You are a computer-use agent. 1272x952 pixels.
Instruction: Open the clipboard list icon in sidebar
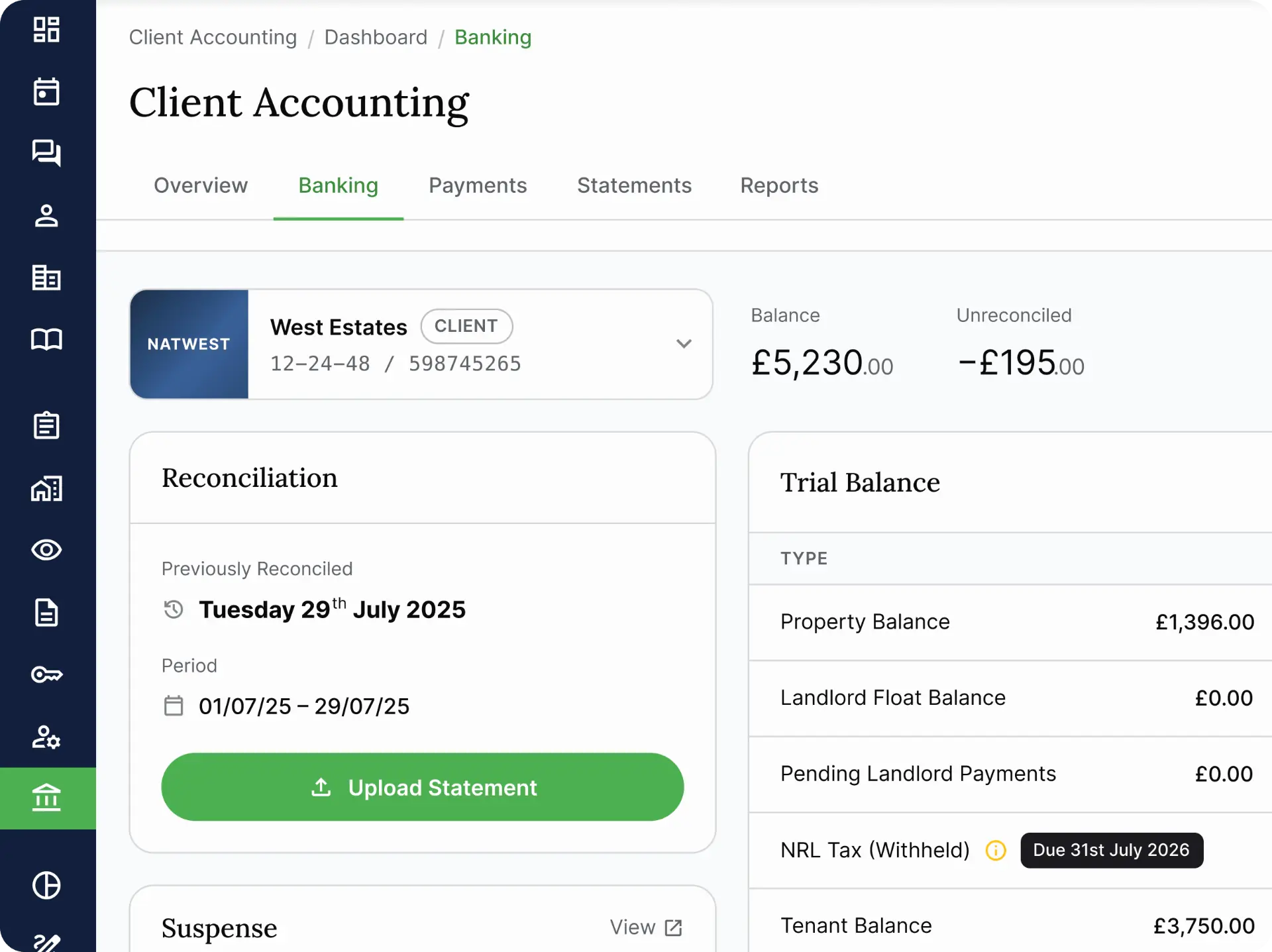point(46,425)
